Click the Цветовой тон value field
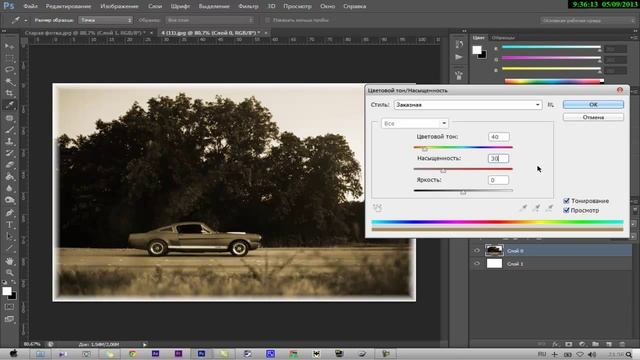640x360 pixels. (498, 137)
